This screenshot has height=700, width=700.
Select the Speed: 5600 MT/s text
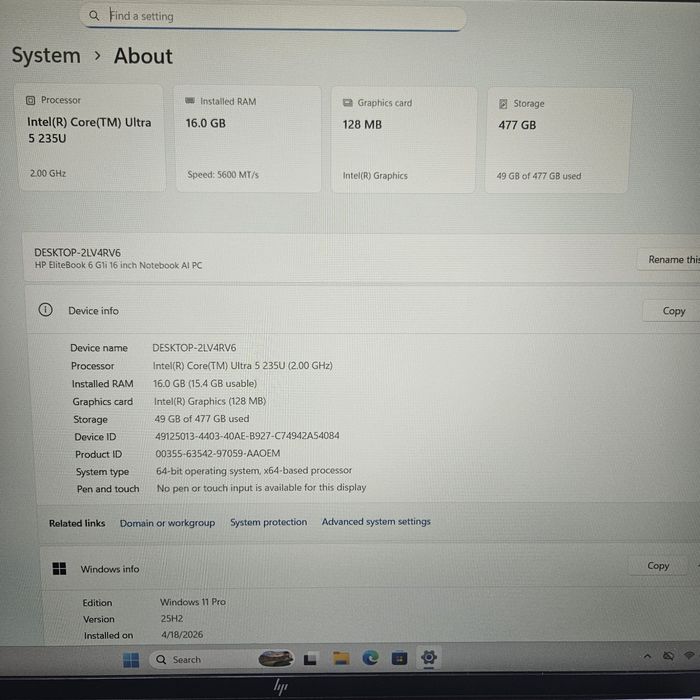point(223,175)
